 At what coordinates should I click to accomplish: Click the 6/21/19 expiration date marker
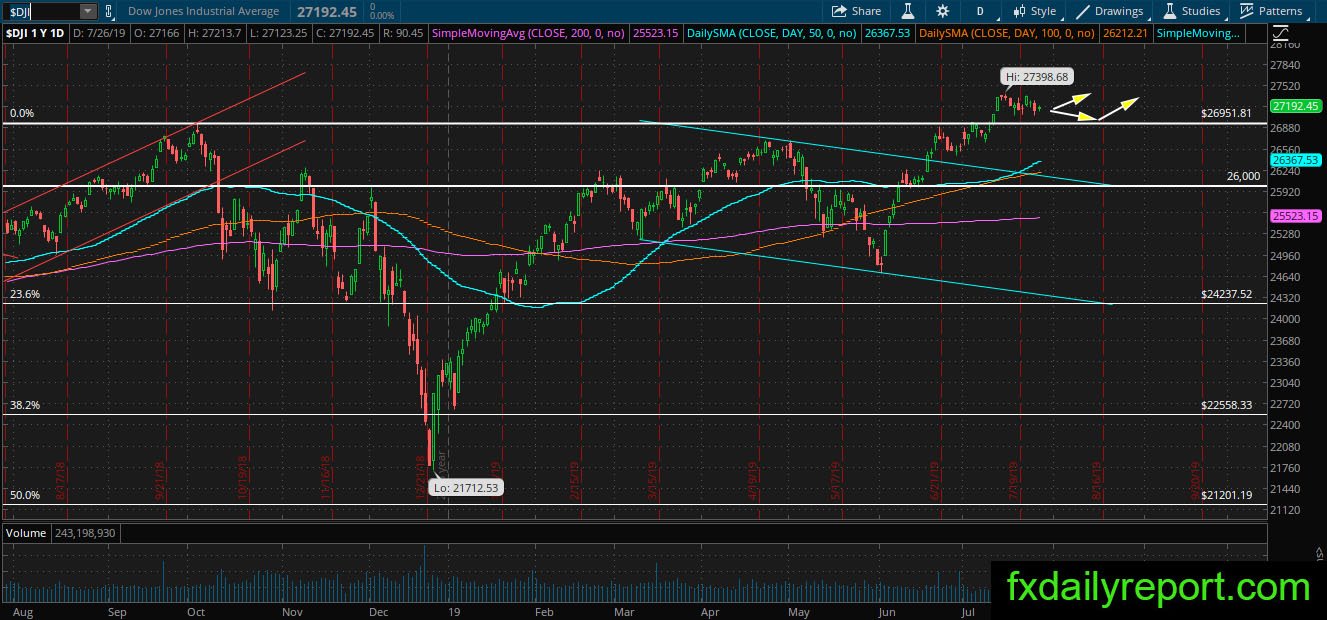pos(933,480)
